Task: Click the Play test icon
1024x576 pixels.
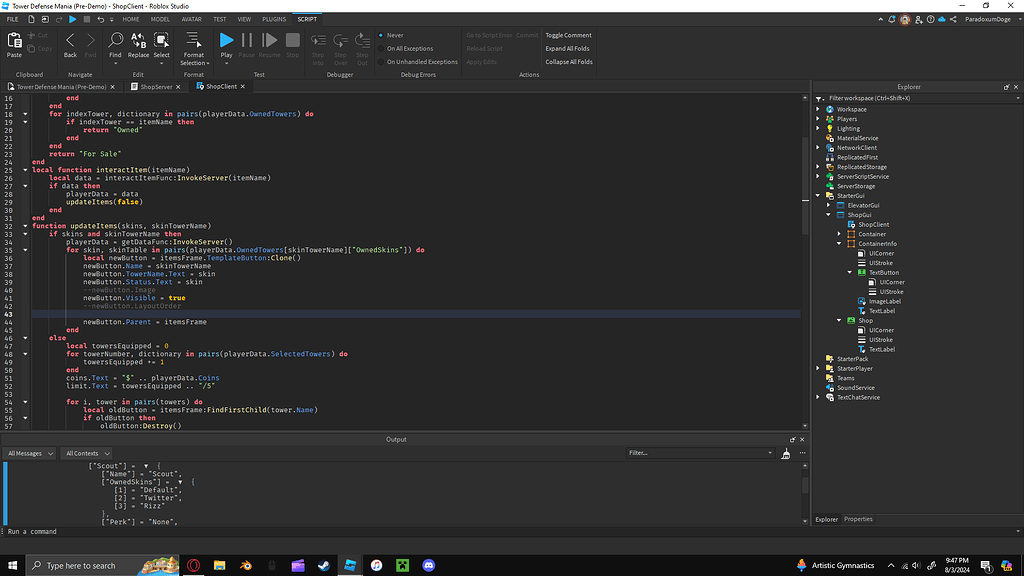Action: click(225, 42)
